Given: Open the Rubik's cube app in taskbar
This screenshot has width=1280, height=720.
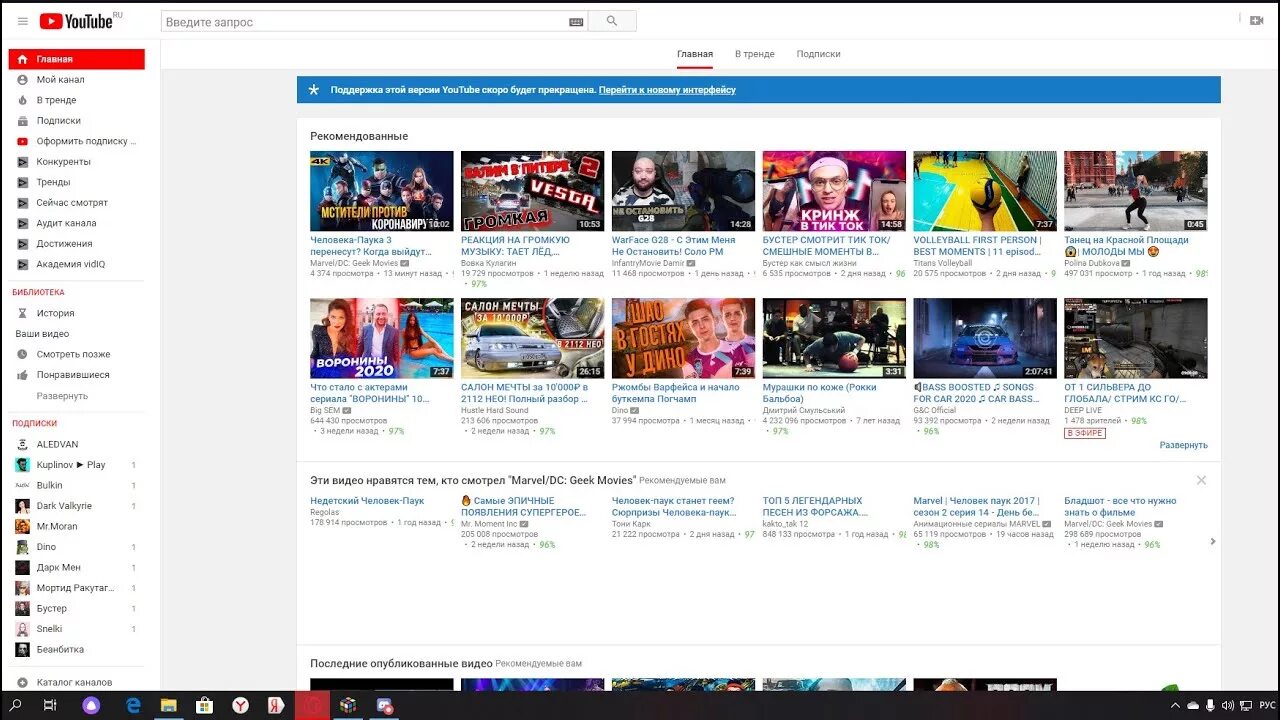Looking at the screenshot, I should [348, 705].
